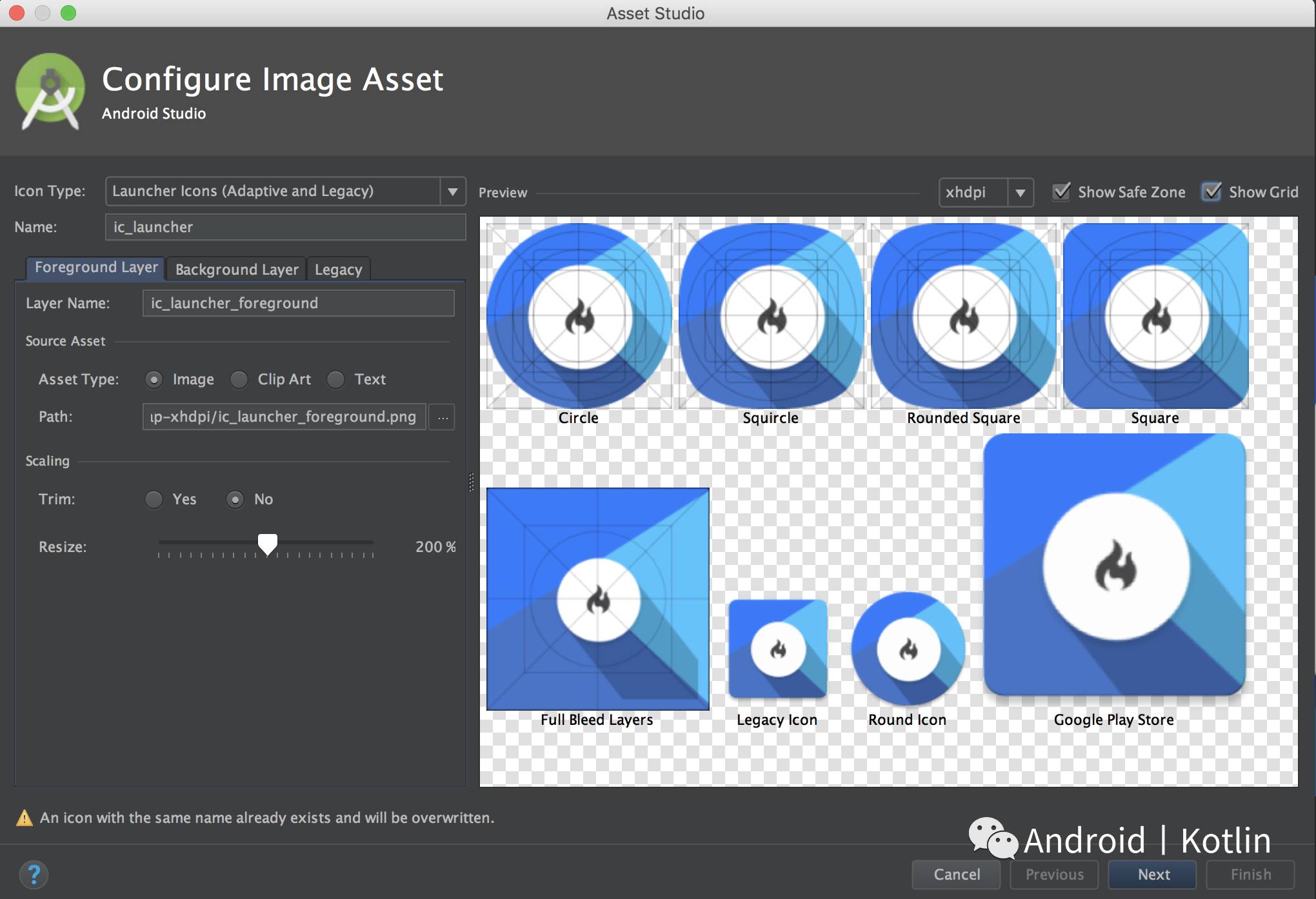Click the yellow warning triangle icon
Viewport: 1316px width, 899px height.
click(x=25, y=818)
